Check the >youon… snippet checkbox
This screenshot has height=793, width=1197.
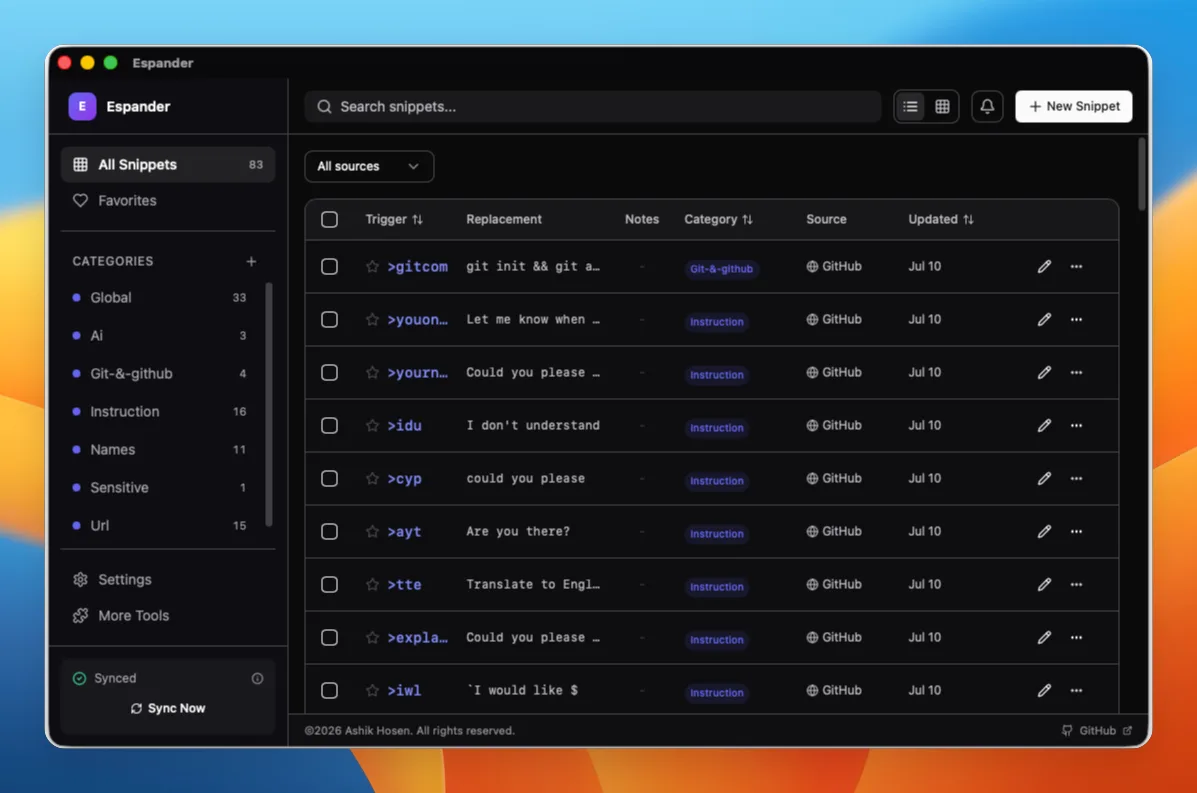pyautogui.click(x=329, y=320)
